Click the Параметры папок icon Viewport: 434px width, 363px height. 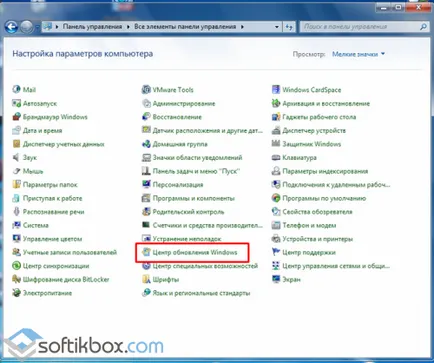pyautogui.click(x=16, y=185)
